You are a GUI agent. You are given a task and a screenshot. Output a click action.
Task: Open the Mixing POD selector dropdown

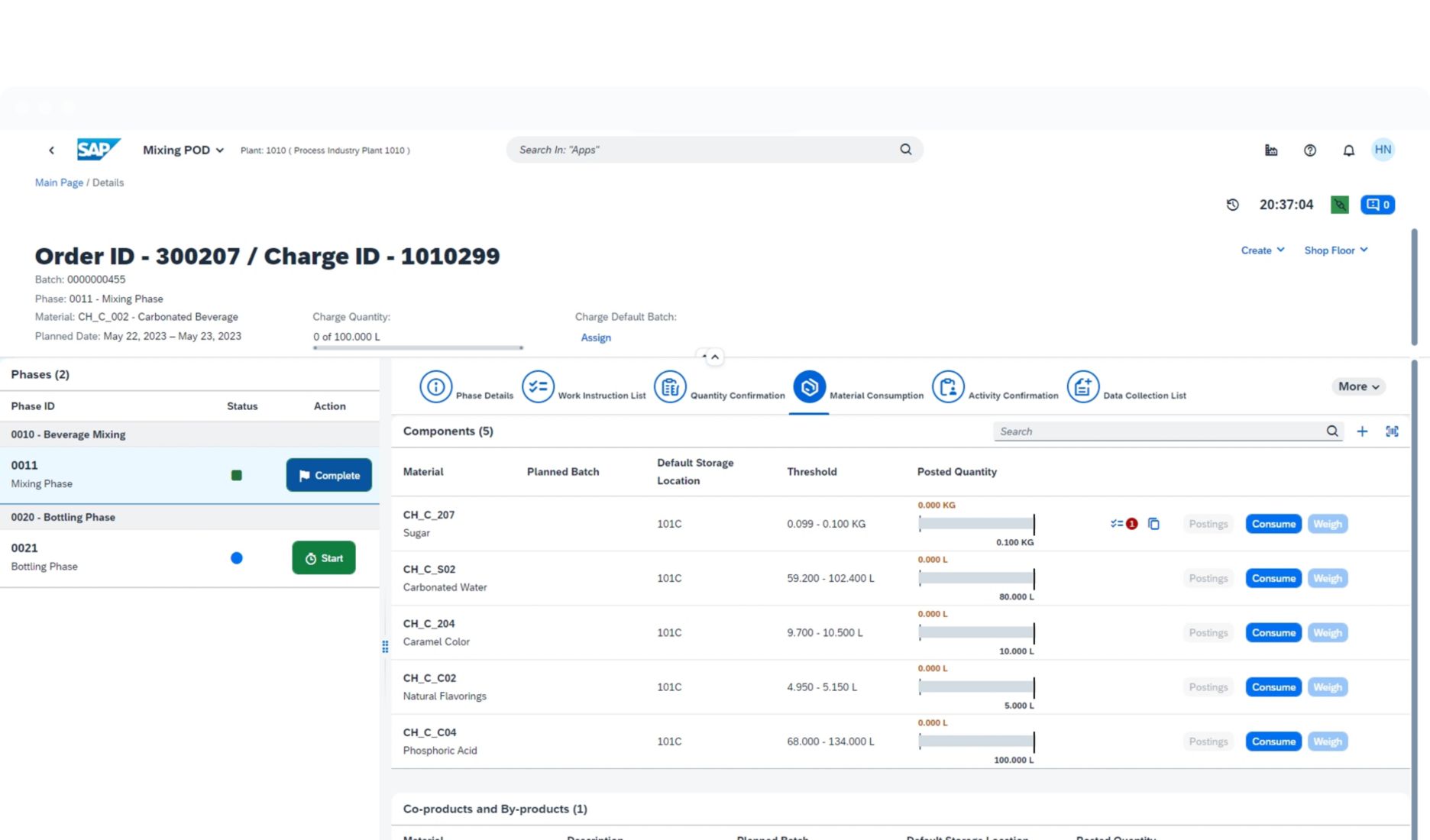tap(182, 150)
